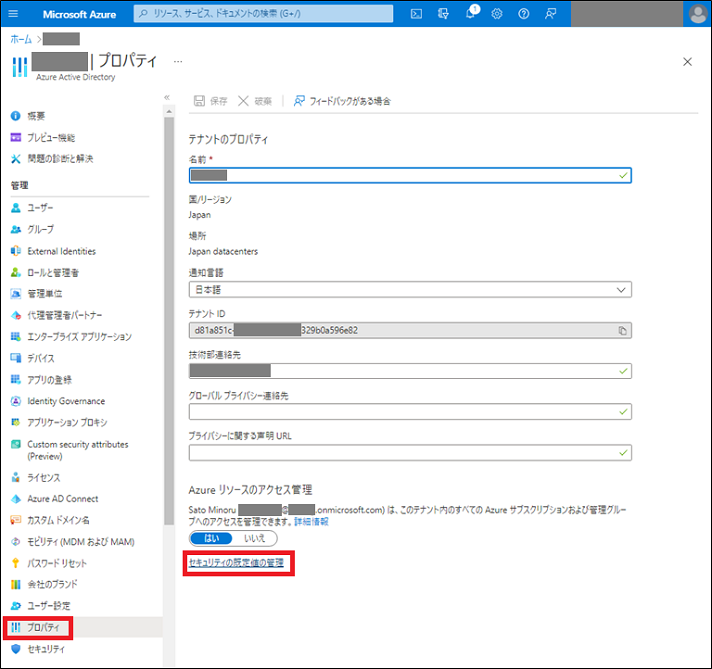Viewport: 712px width, 669px height.
Task: Close the properties blade
Action: (687, 62)
